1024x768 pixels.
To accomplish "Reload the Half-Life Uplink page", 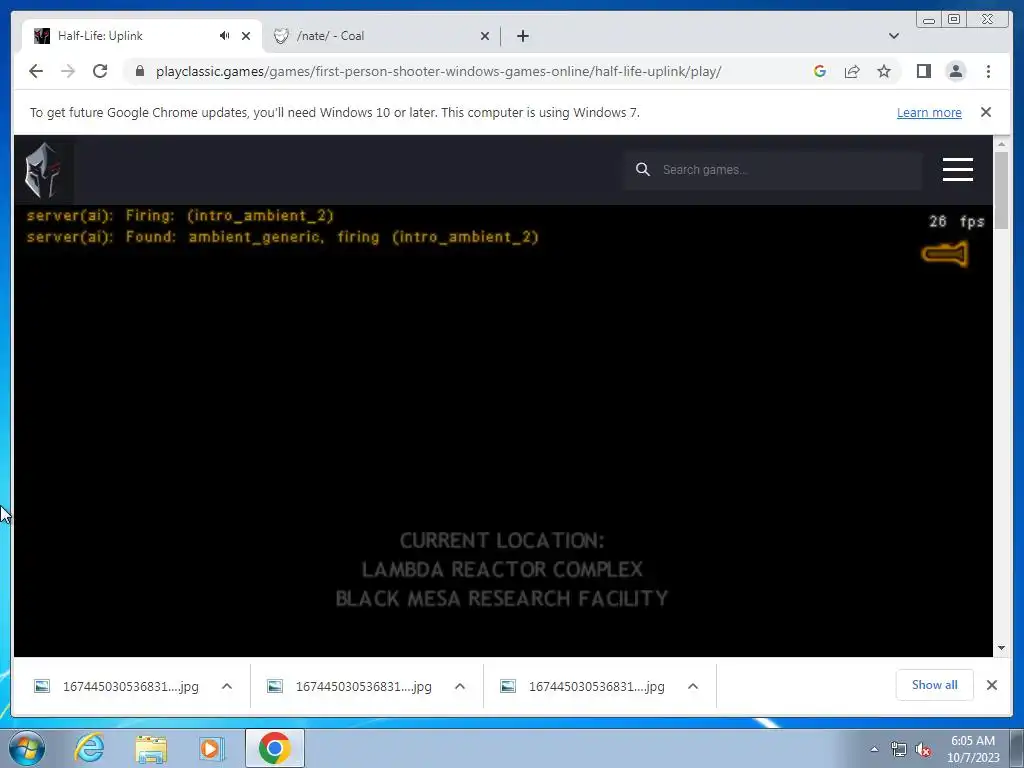I will click(100, 71).
